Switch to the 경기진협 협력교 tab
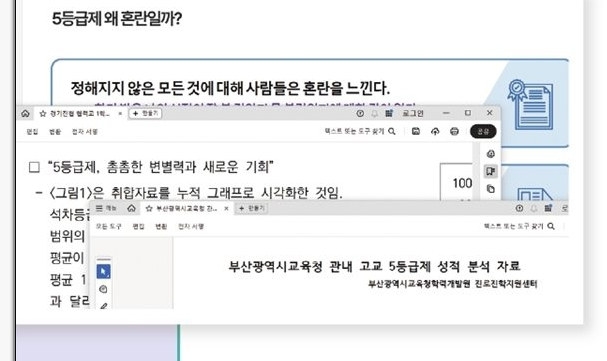 (x=80, y=113)
